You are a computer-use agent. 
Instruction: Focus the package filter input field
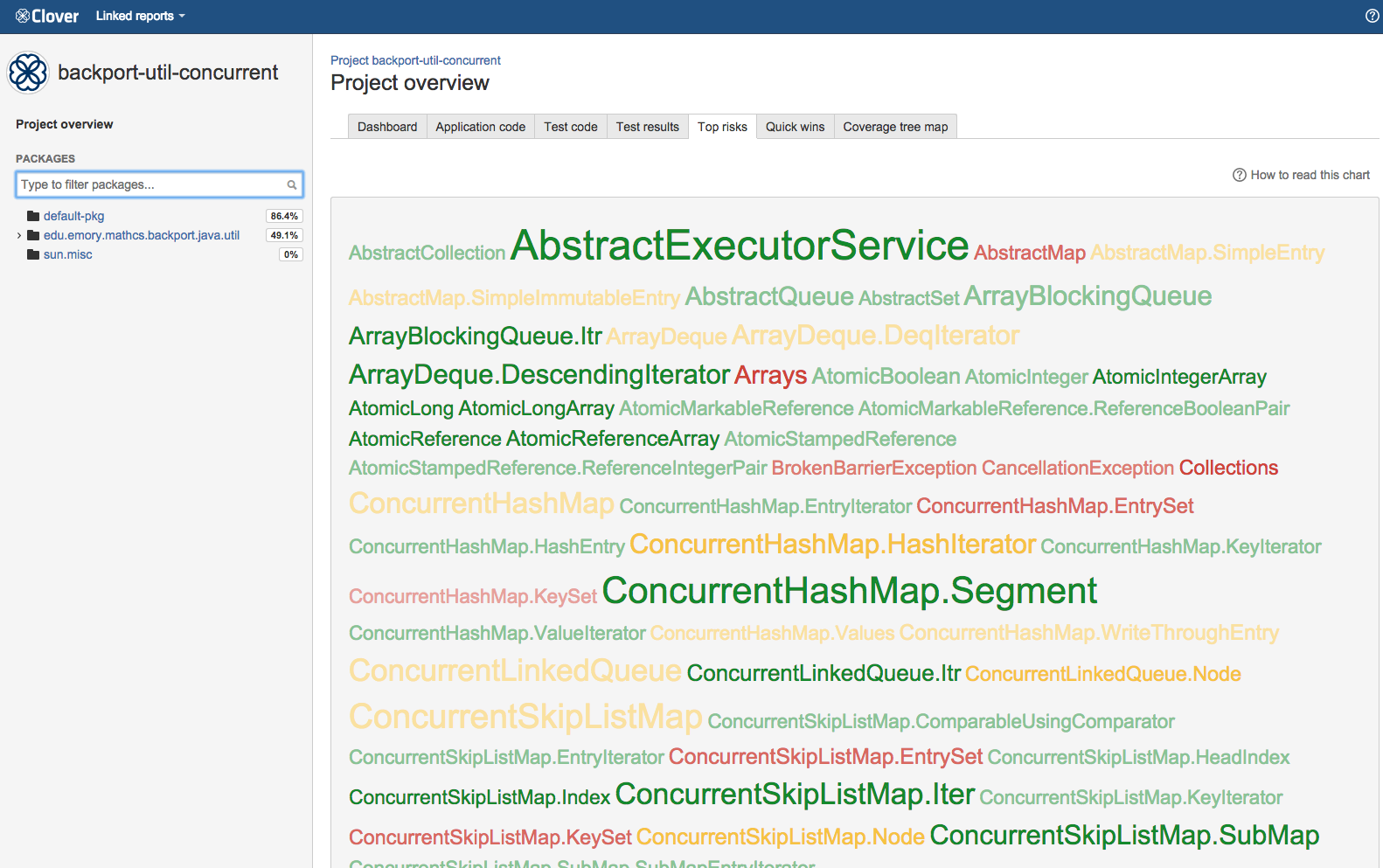150,184
